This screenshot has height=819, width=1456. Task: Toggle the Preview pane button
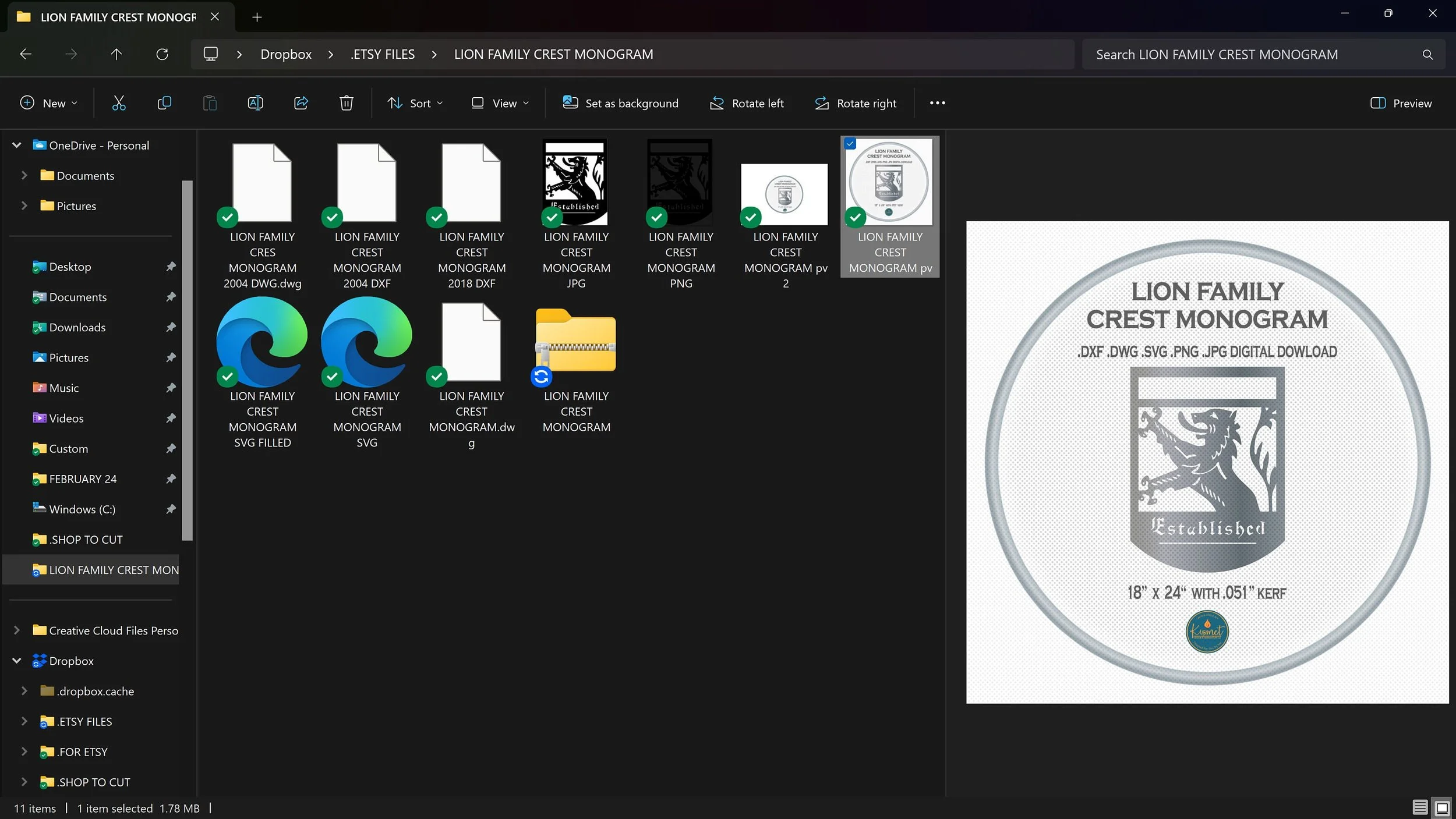(x=1401, y=103)
